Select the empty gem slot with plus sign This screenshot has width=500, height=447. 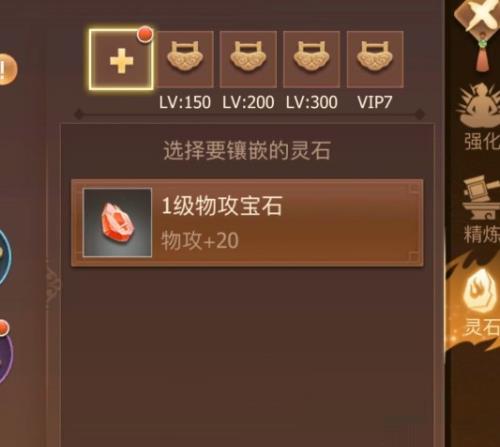point(121,60)
